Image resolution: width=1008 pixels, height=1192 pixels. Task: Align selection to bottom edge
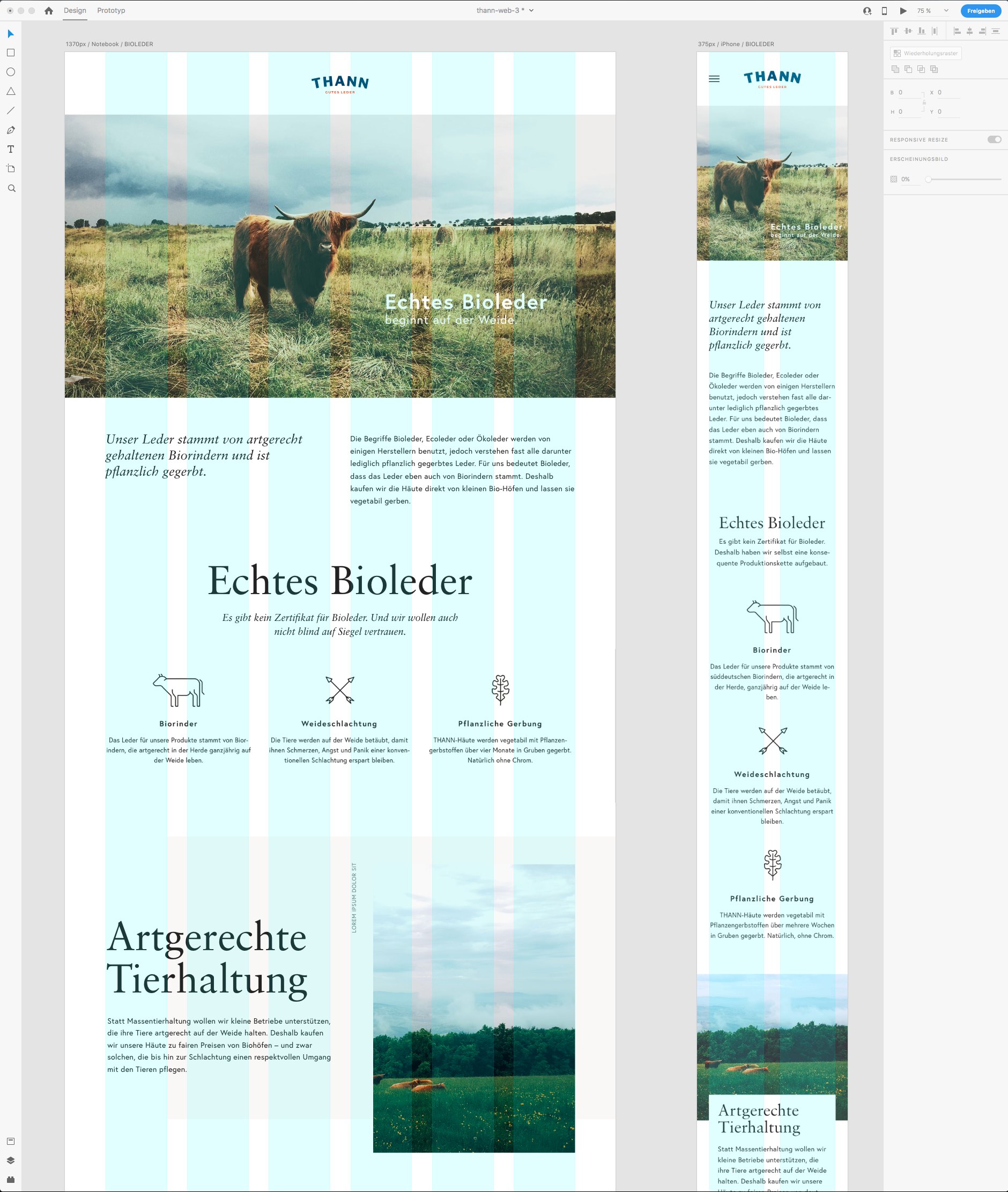click(x=921, y=31)
